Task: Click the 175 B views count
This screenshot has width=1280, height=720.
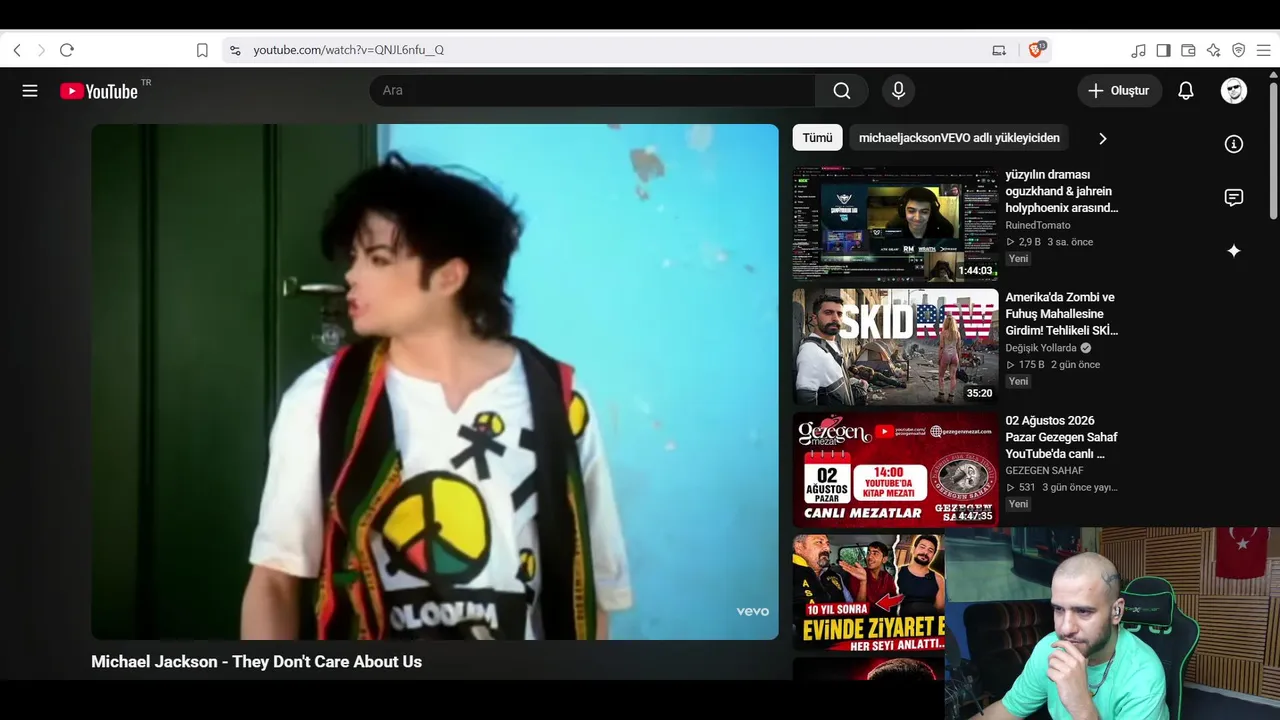Action: [x=1031, y=365]
